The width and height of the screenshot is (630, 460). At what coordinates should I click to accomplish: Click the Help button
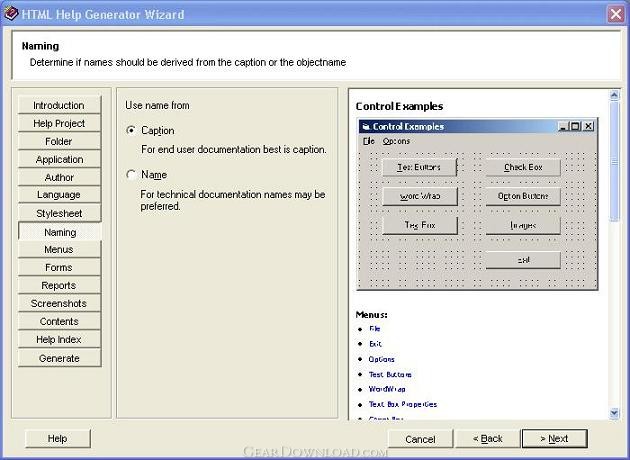(57, 439)
